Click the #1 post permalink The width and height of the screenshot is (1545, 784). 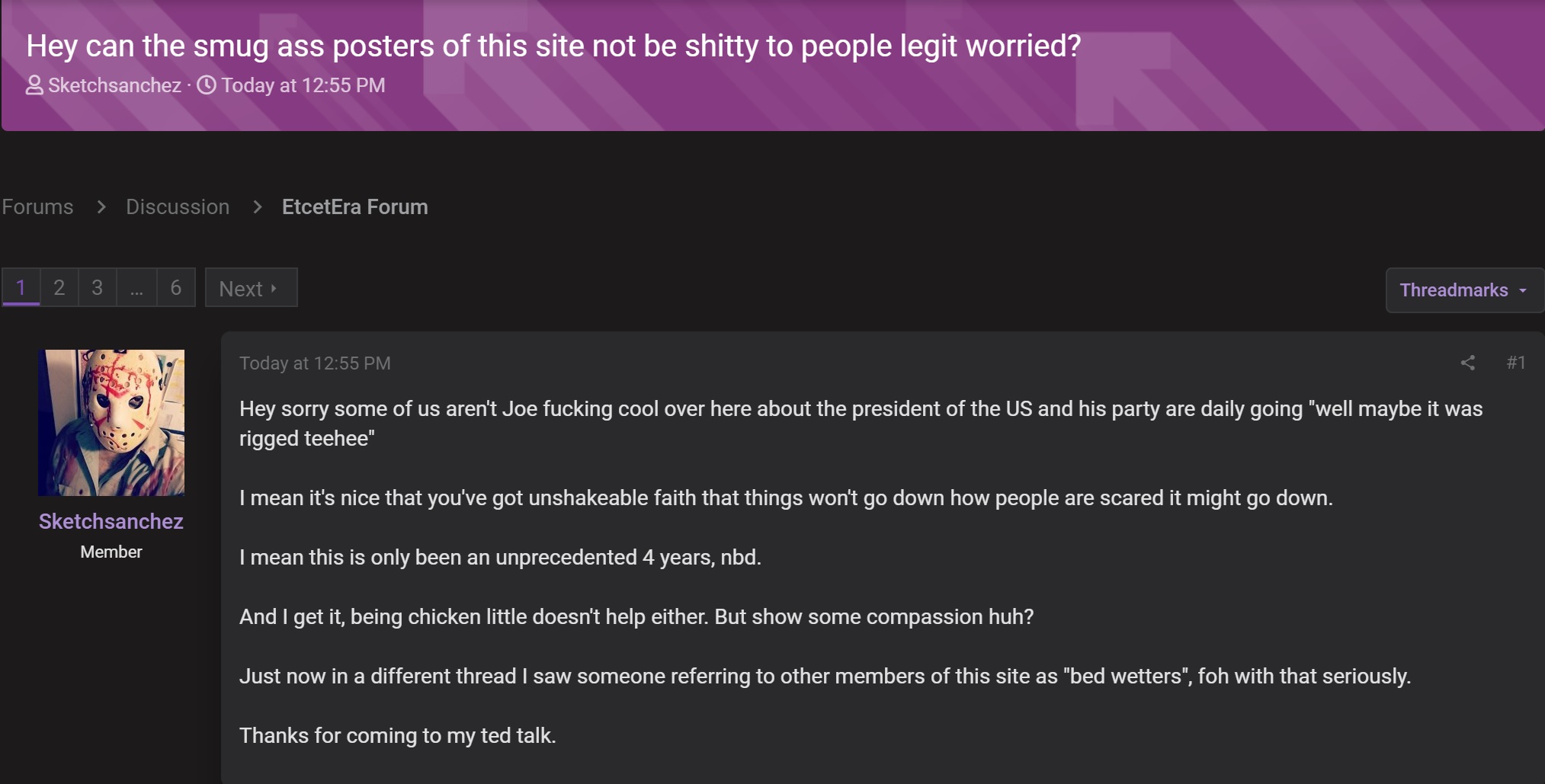1516,363
